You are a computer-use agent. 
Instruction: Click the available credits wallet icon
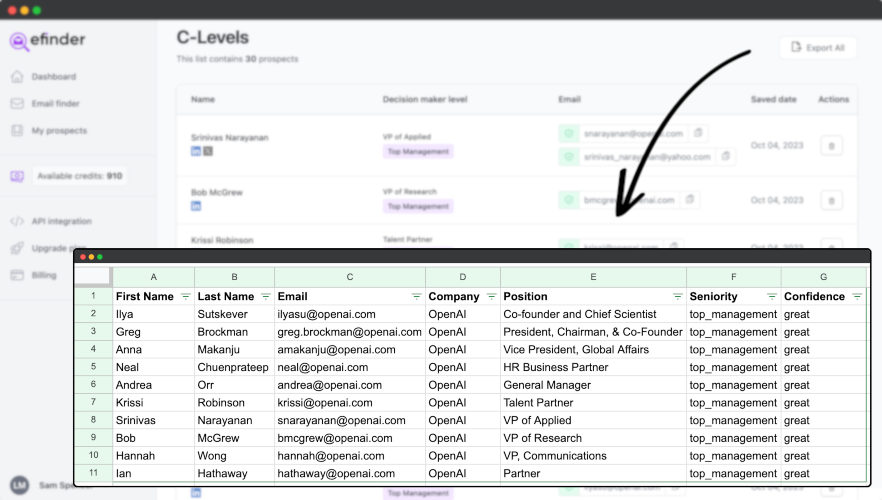(x=17, y=176)
